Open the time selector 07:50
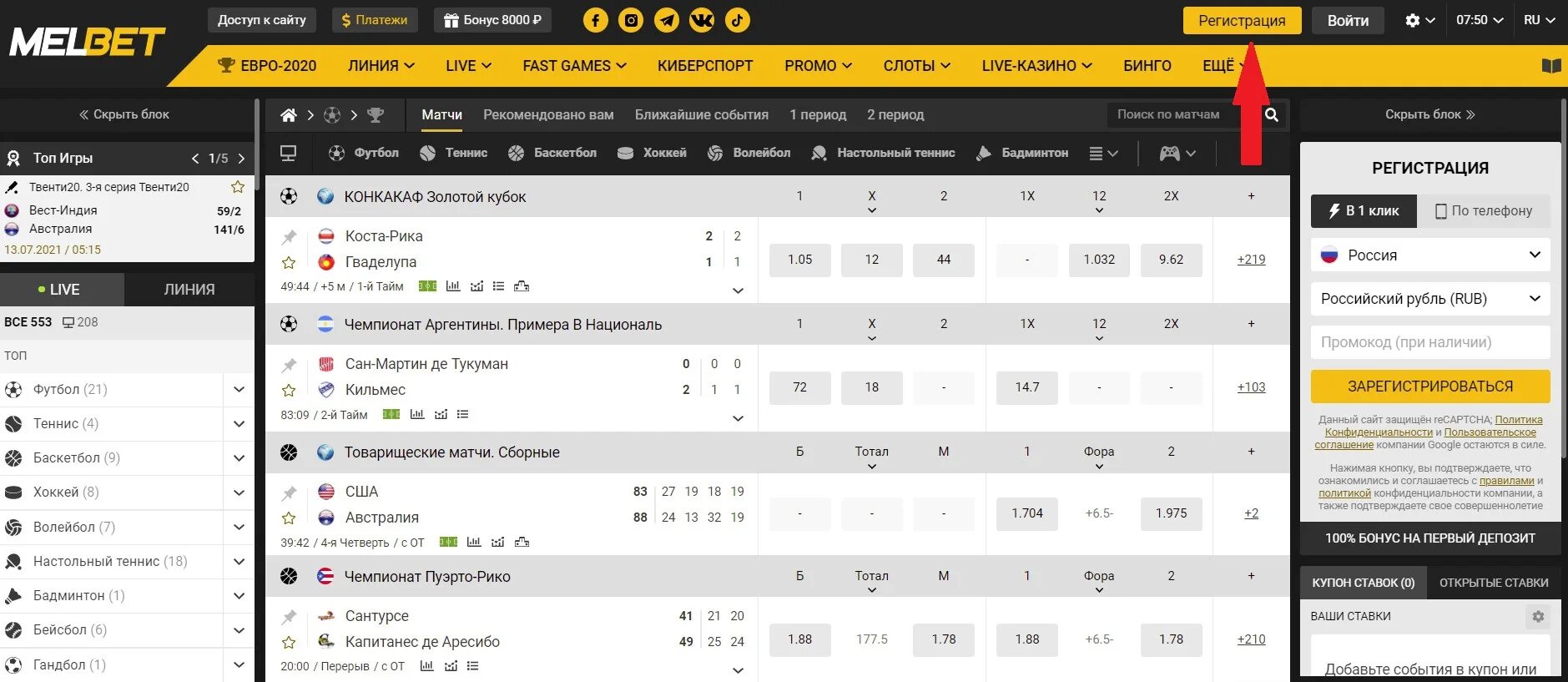1568x682 pixels. (1480, 20)
